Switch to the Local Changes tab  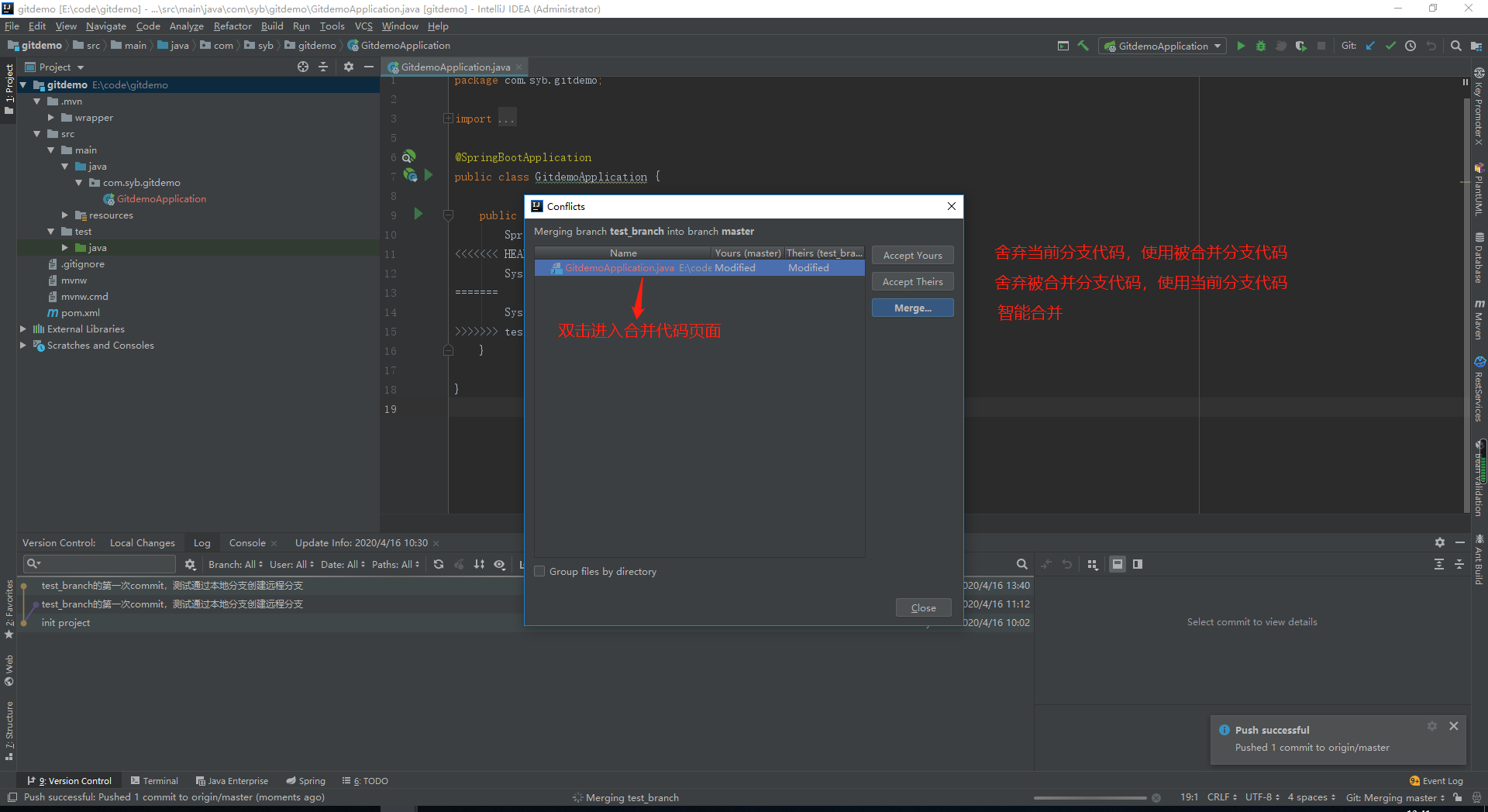click(x=143, y=542)
